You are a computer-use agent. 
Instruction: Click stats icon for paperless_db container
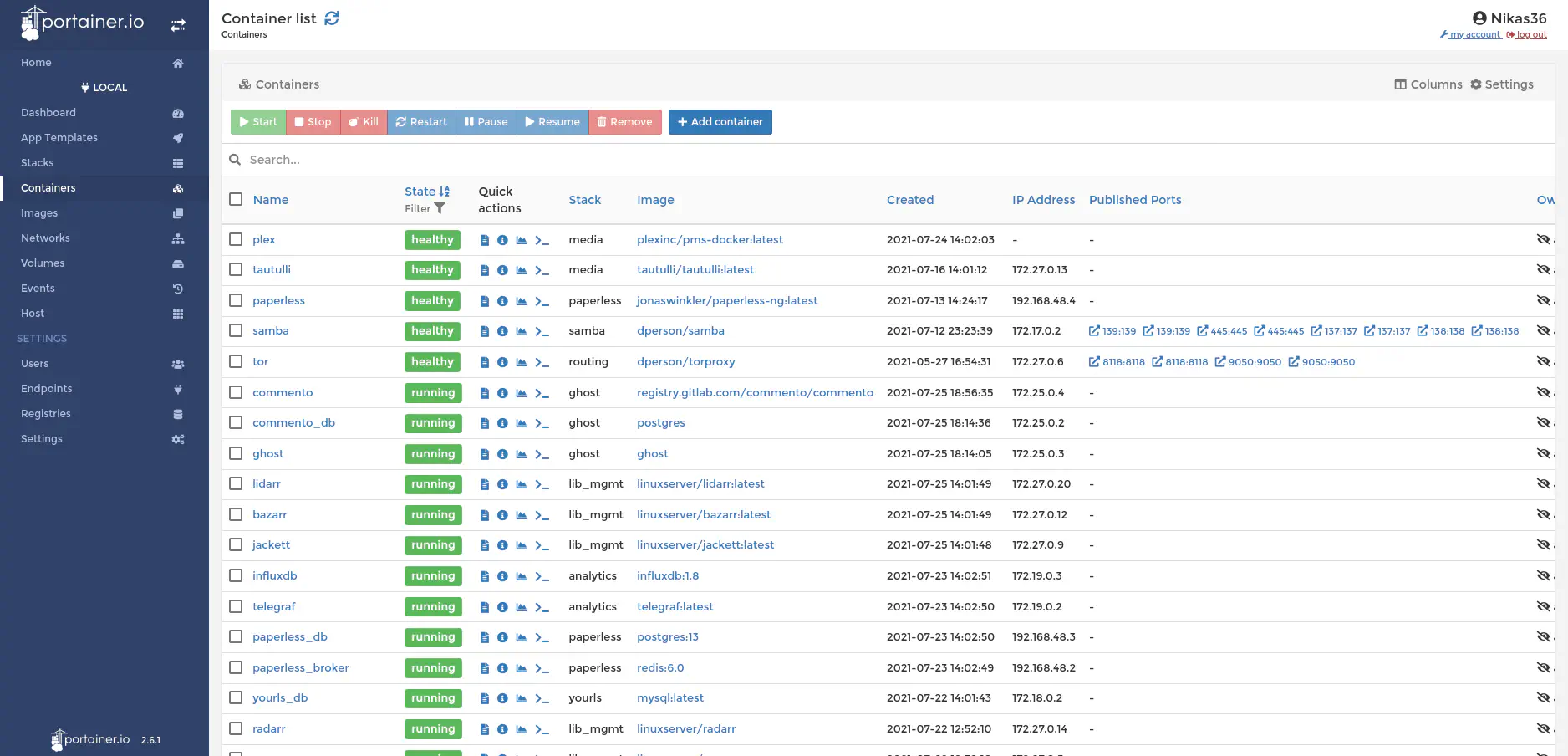tap(522, 637)
